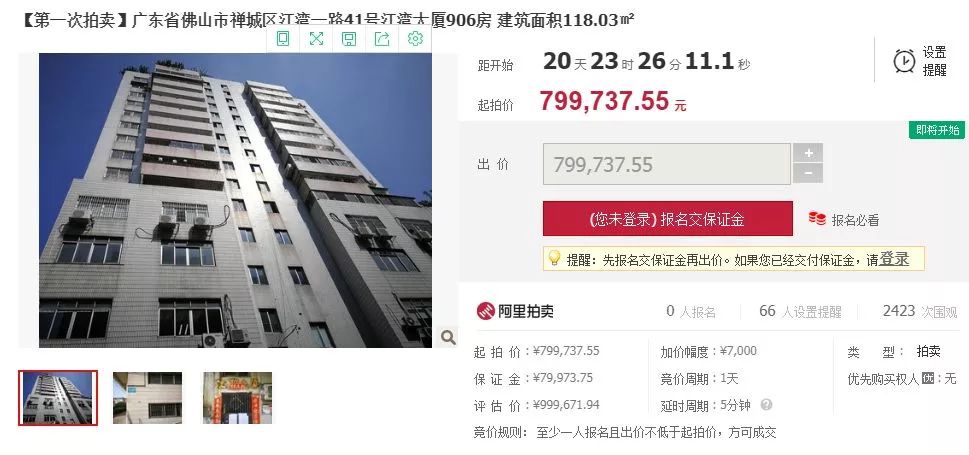The image size is (969, 455).
Task: Click the gray help icon beside 延时周期
Action: (x=767, y=405)
